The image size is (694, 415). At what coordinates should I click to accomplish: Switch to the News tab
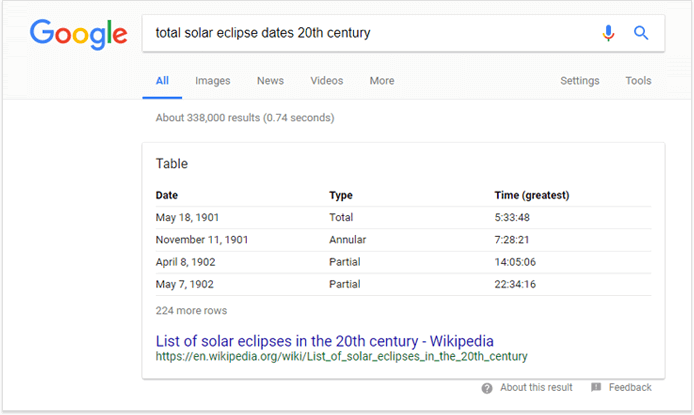point(270,81)
